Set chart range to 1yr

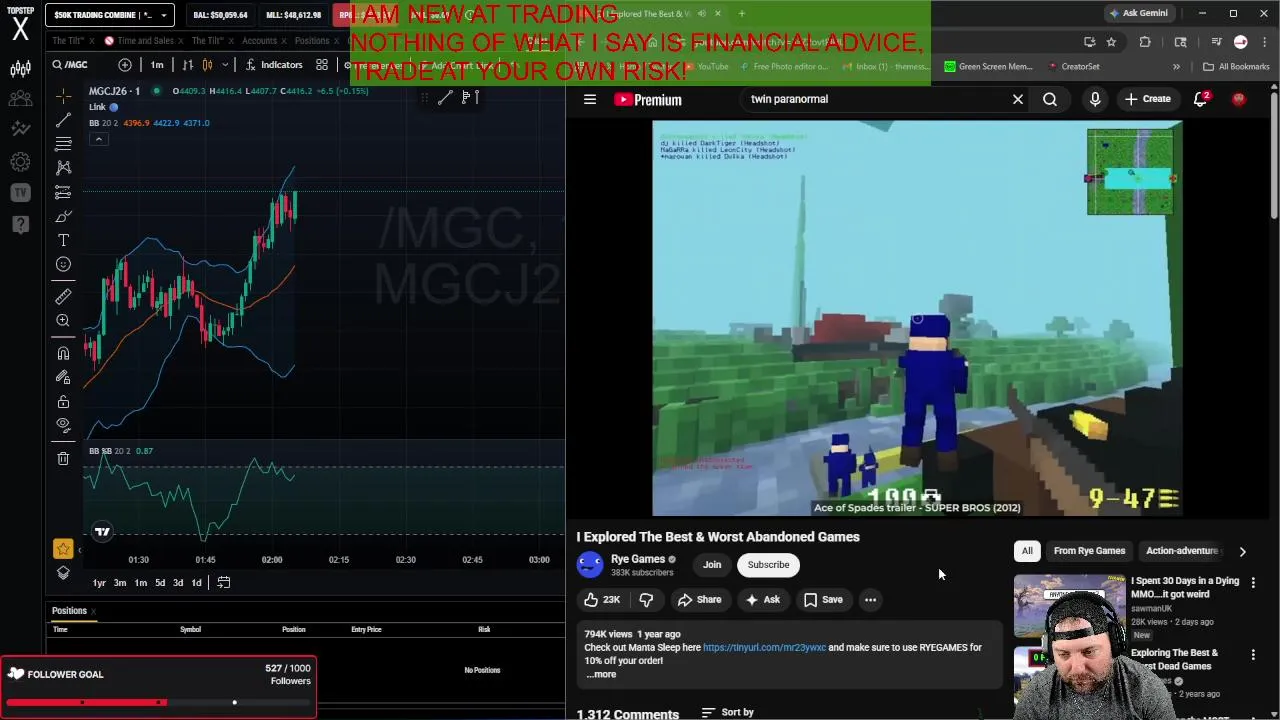99,583
